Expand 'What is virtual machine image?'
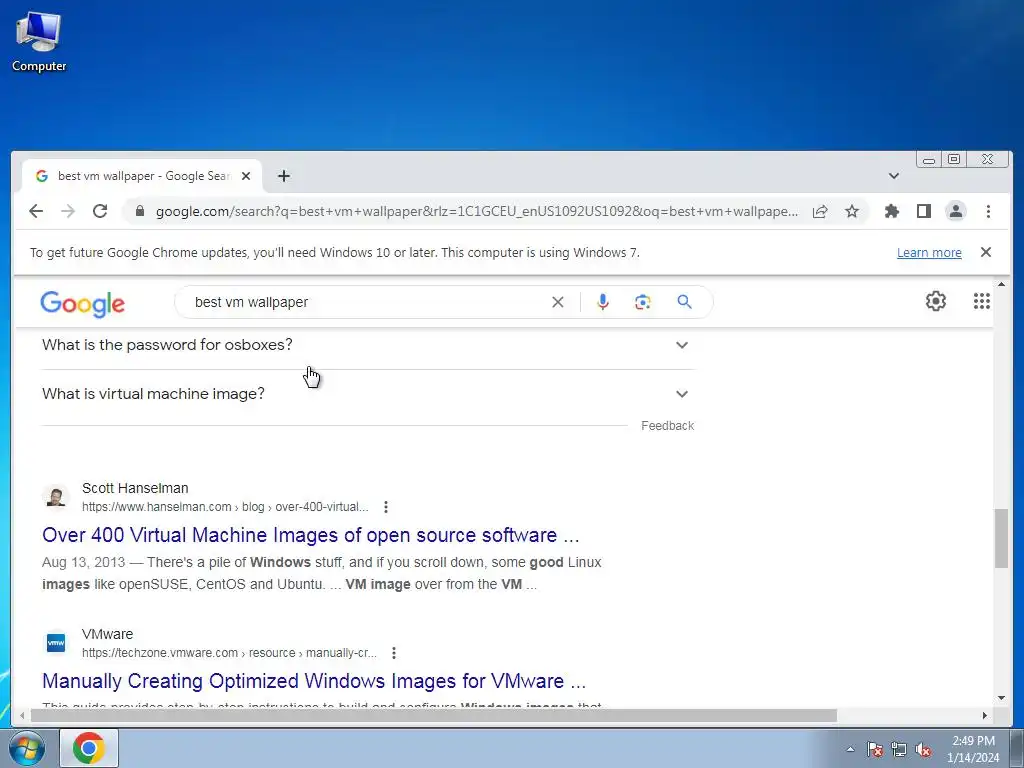 pos(366,394)
